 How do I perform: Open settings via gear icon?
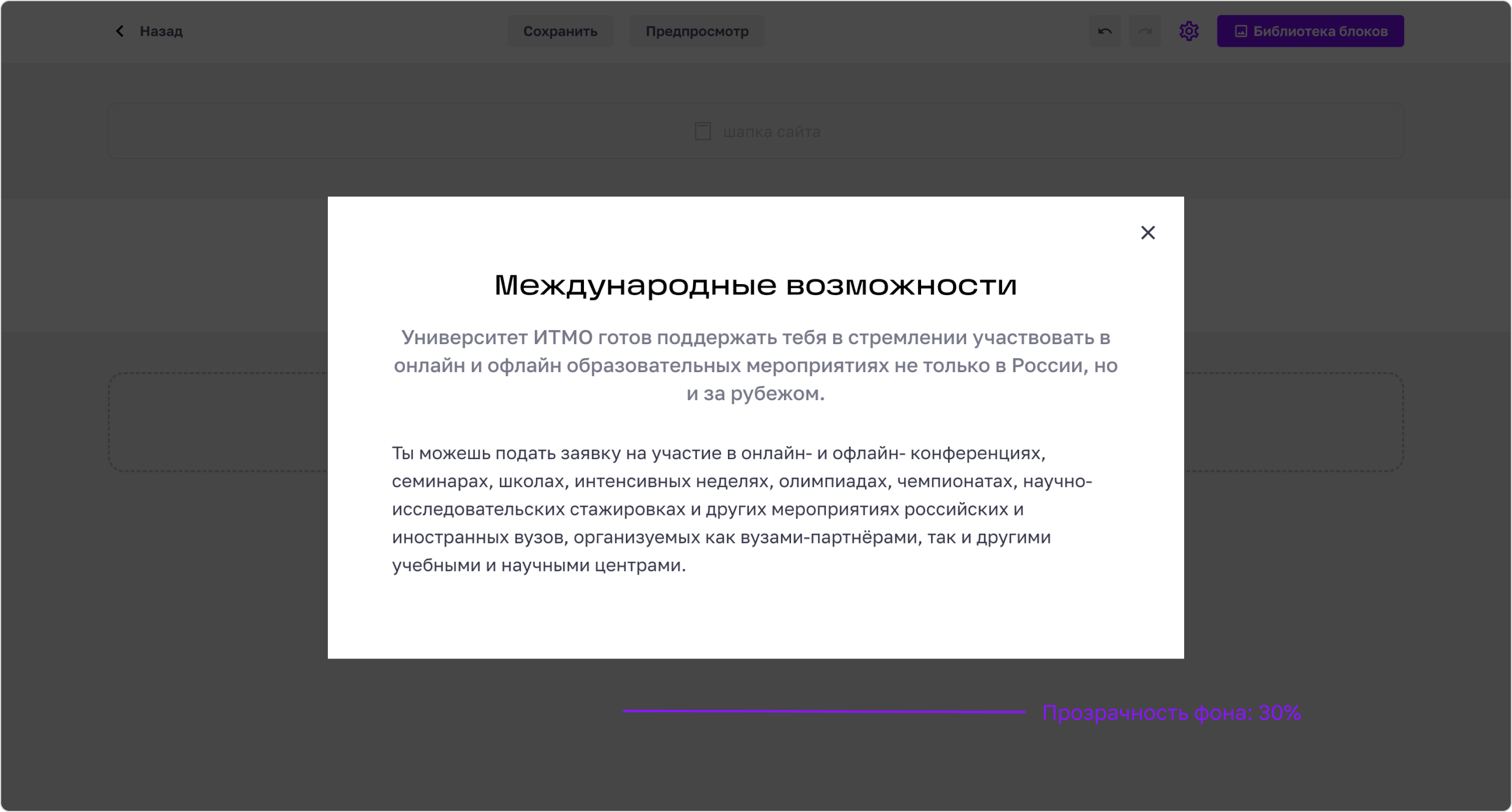click(x=1189, y=31)
